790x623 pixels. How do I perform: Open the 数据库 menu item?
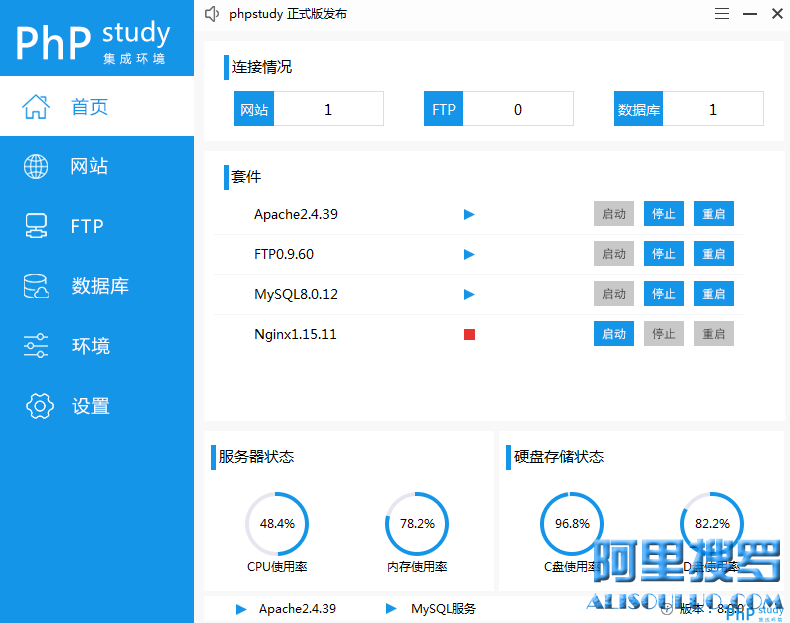click(x=97, y=286)
